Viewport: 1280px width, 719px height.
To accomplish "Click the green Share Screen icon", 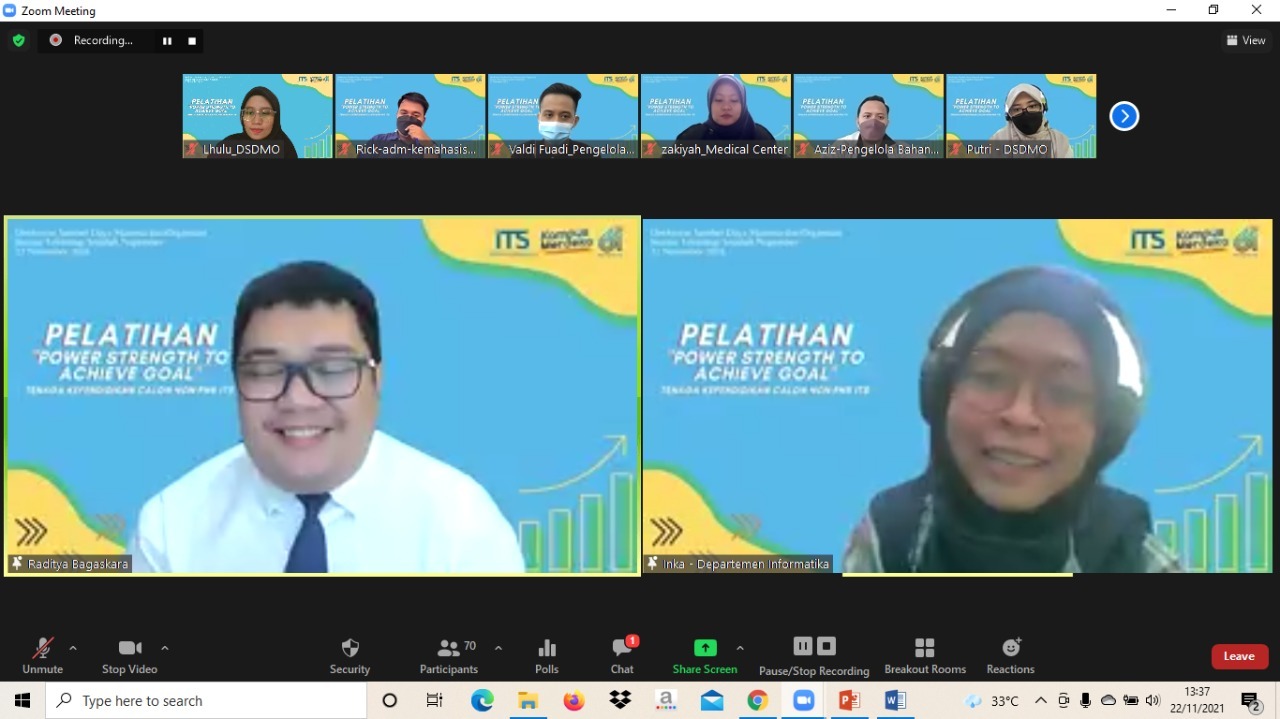I will click(x=705, y=648).
